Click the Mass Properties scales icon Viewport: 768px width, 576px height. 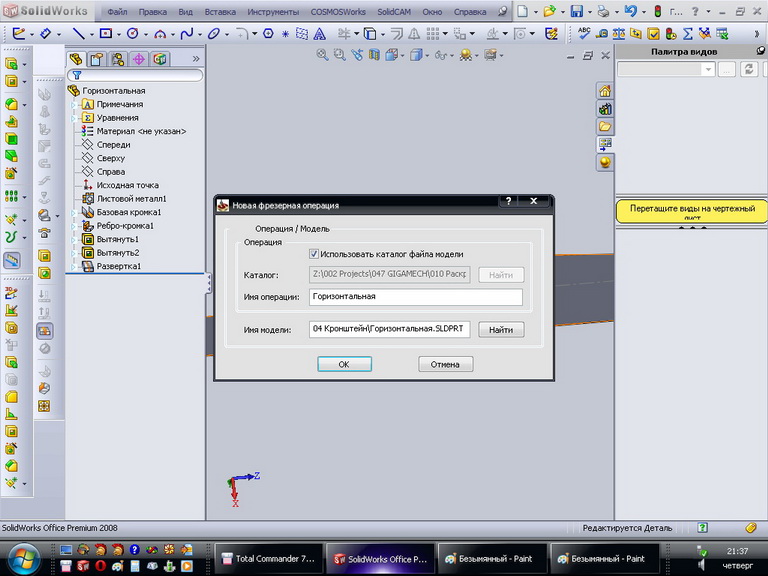click(619, 33)
